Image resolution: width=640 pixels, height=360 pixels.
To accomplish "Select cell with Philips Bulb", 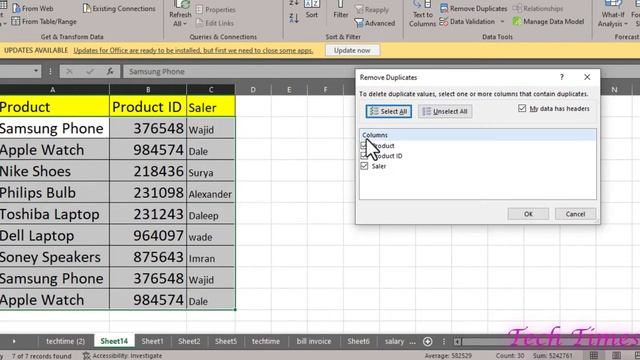I will point(54,193).
